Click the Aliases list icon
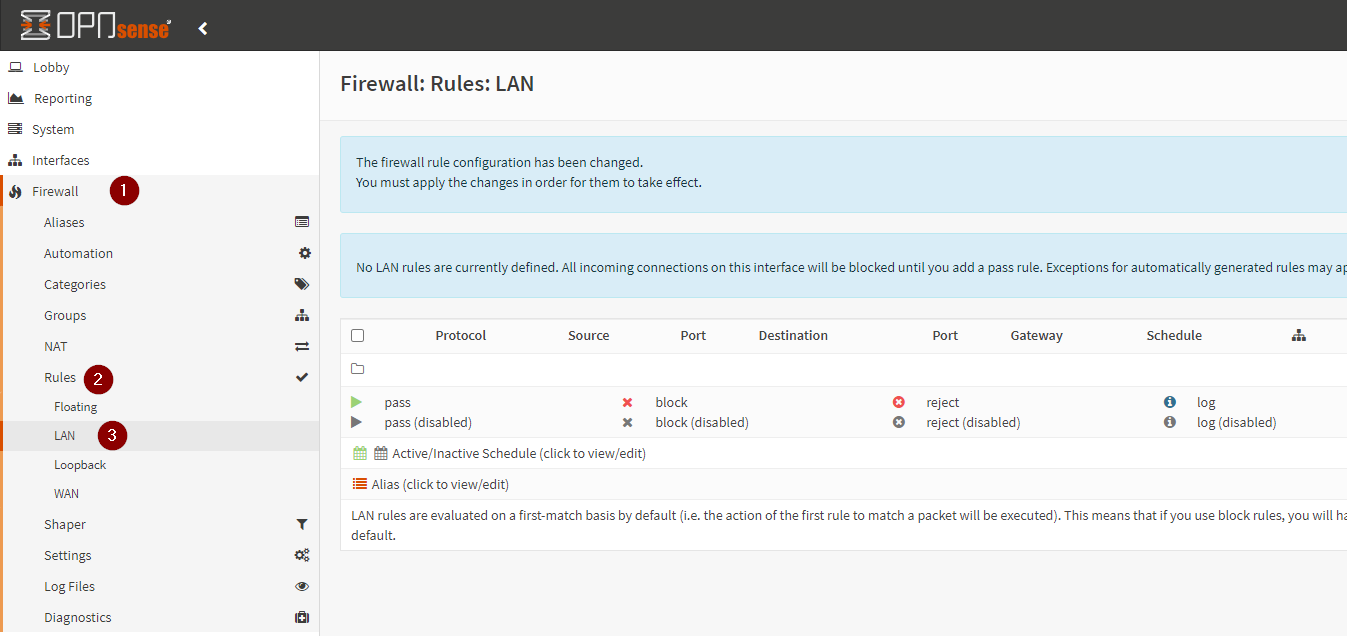The height and width of the screenshot is (636, 1347). click(x=302, y=222)
